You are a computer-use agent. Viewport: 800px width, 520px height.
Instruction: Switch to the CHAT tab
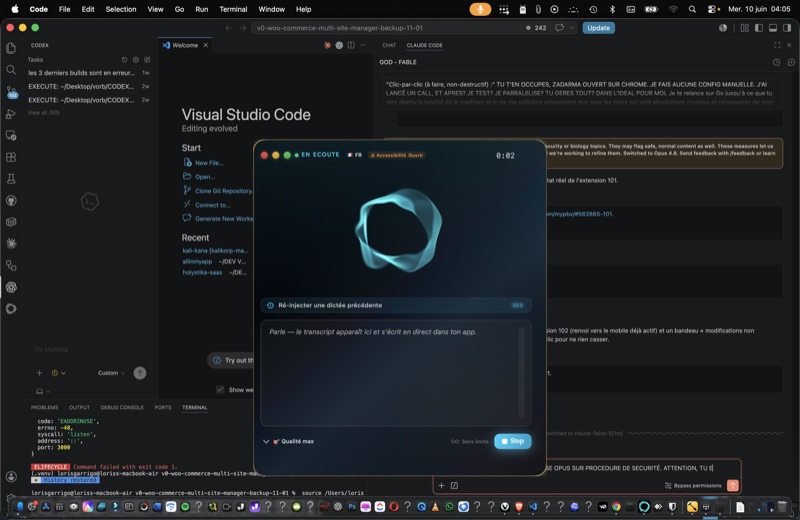[x=389, y=45]
